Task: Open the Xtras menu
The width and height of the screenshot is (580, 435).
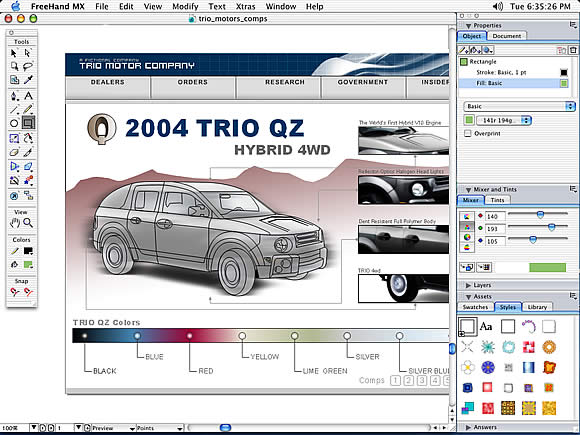Action: click(246, 6)
